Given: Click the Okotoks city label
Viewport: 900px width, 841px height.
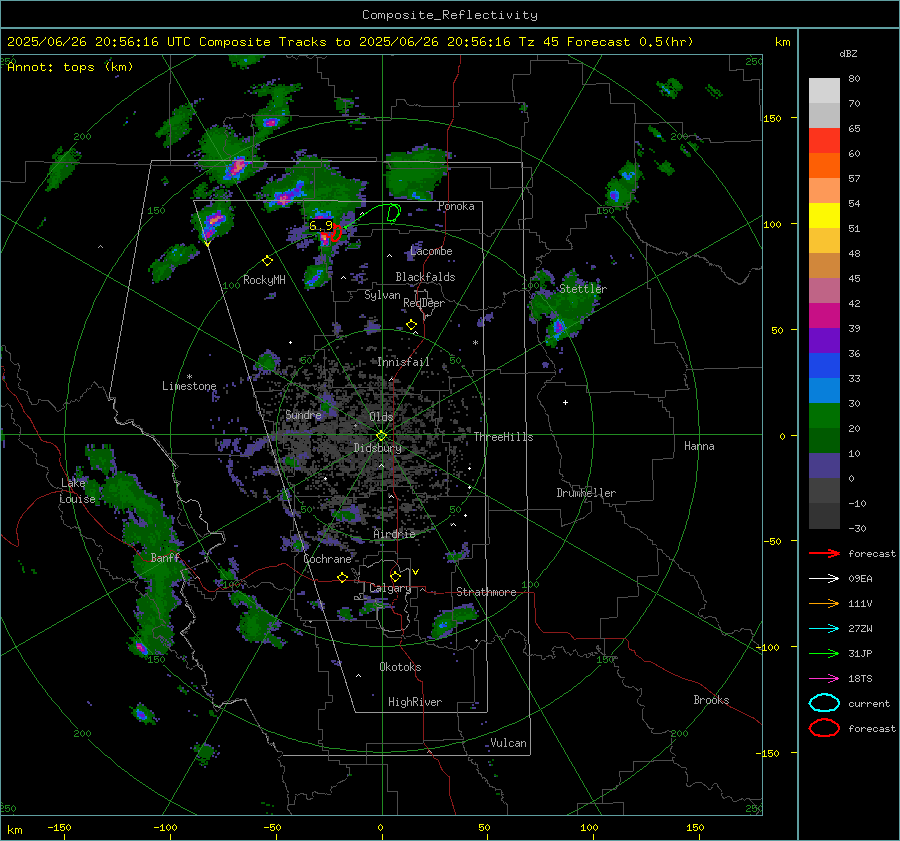Looking at the screenshot, I should (x=400, y=667).
